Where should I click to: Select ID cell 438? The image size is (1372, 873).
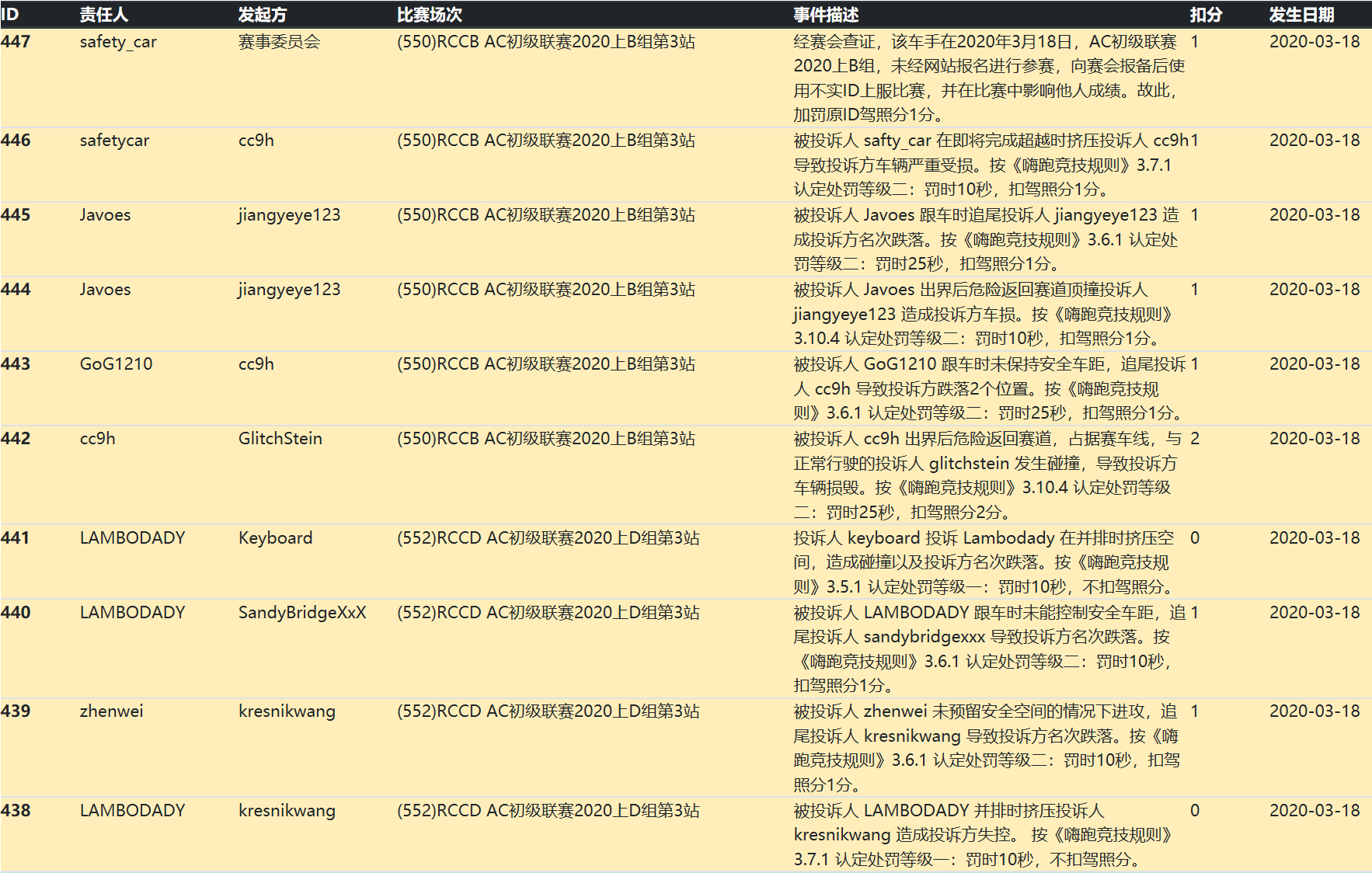16,811
